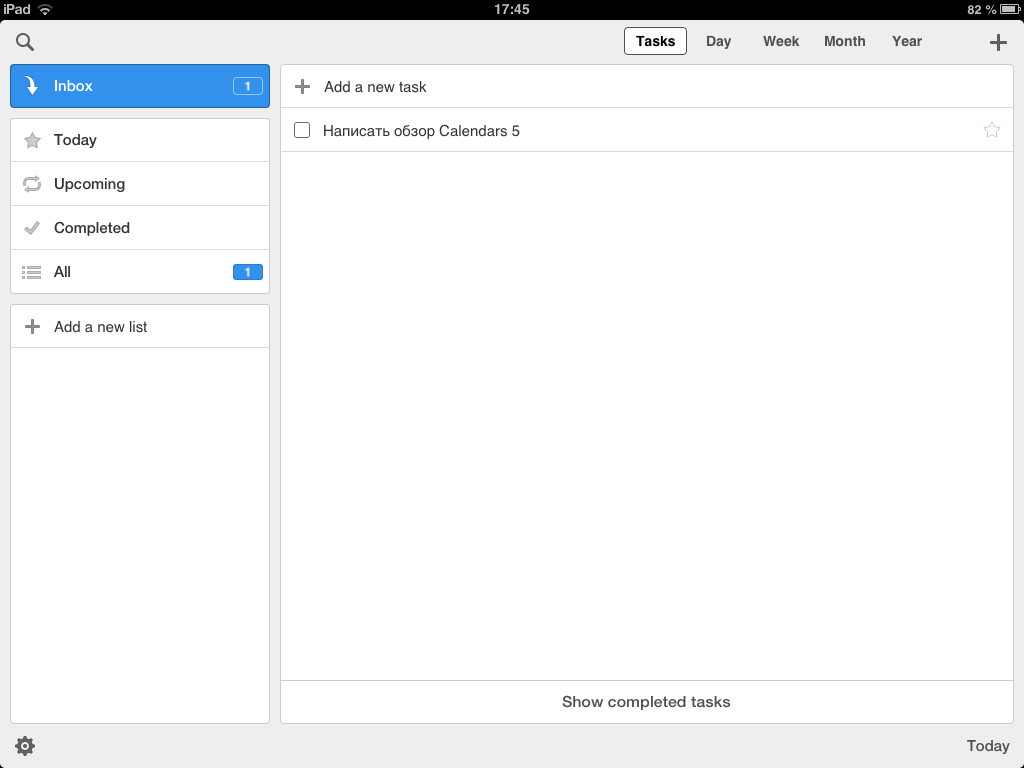Open task text Написать обзор Calendars 5
Image resolution: width=1024 pixels, height=768 pixels.
[421, 131]
